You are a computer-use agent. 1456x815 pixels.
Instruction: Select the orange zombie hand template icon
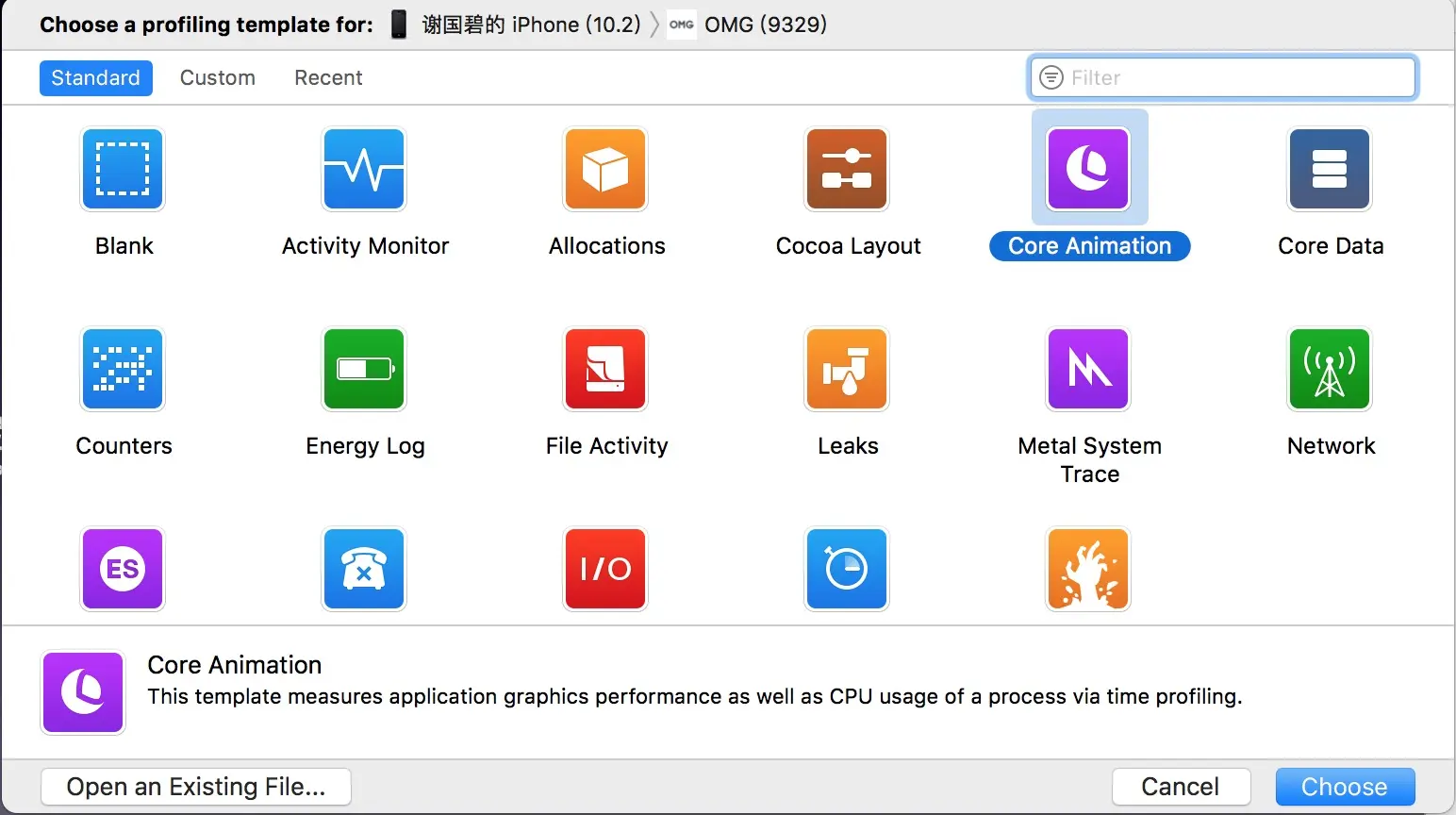(x=1088, y=569)
